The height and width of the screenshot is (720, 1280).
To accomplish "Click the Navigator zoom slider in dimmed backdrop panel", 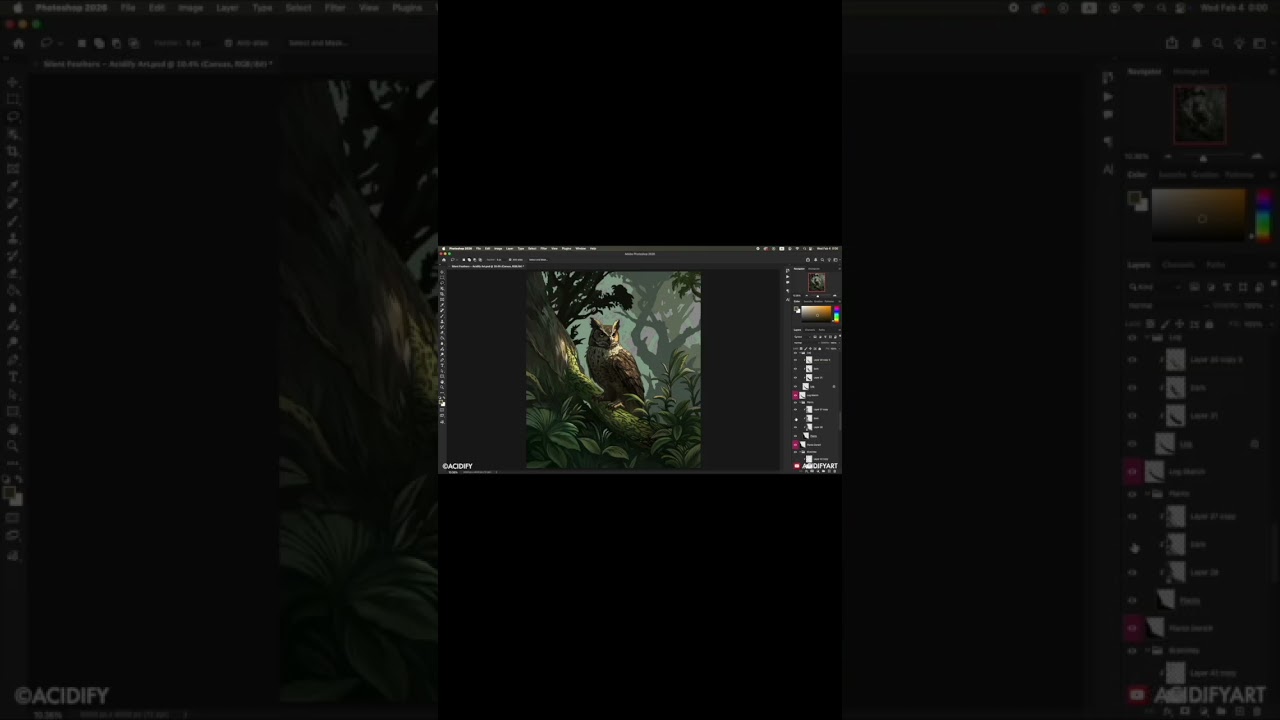I will point(1203,157).
